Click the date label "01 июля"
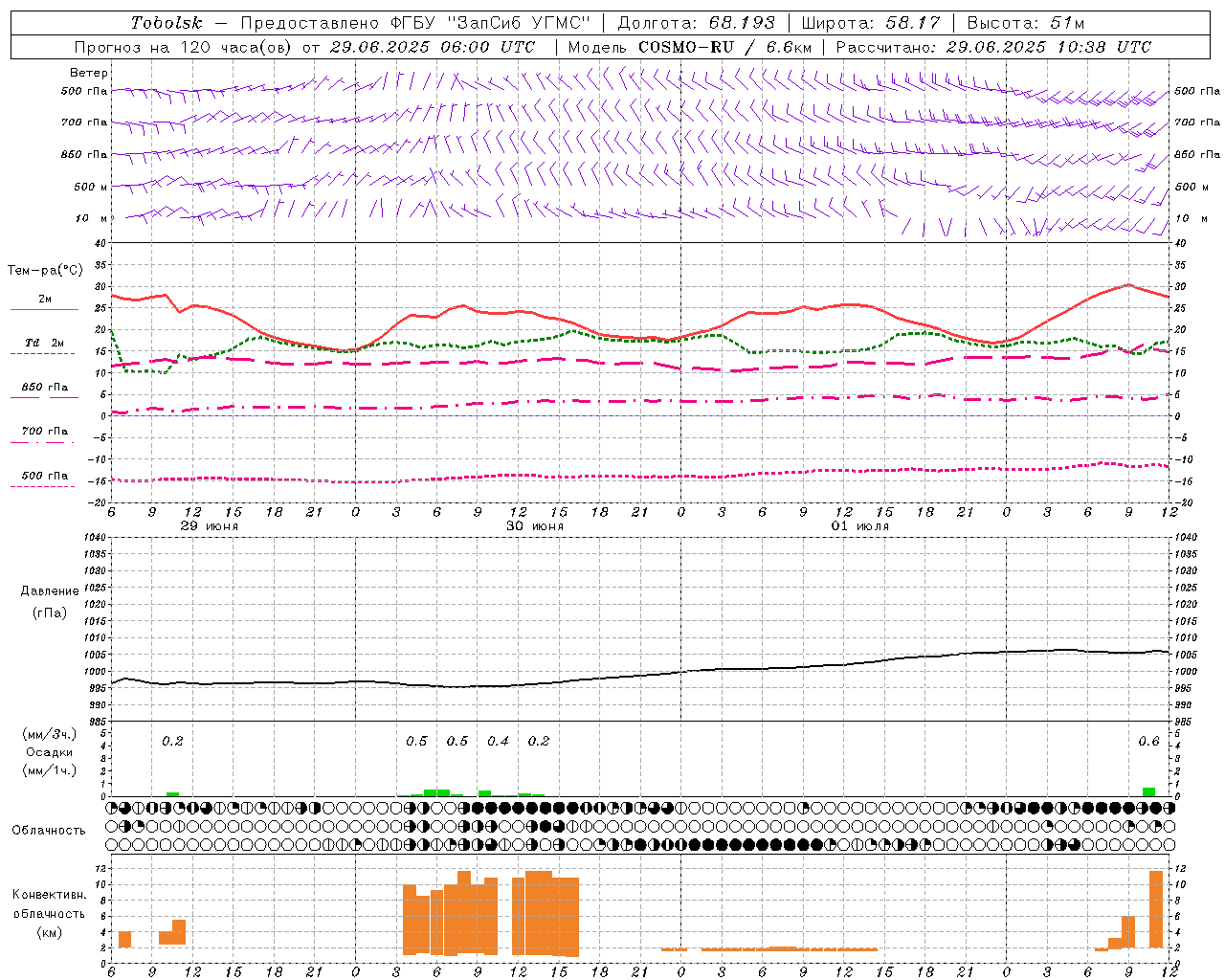The width and height of the screenshot is (1225, 980). (860, 526)
